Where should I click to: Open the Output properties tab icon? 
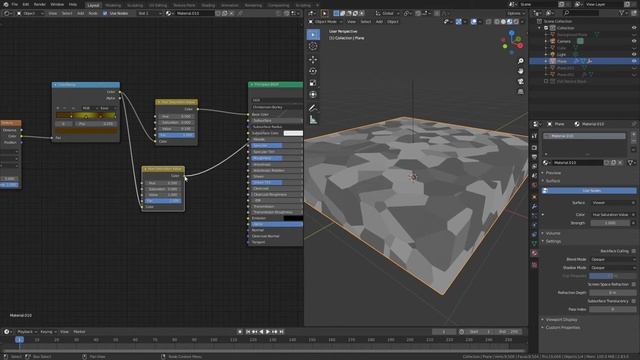click(x=534, y=157)
